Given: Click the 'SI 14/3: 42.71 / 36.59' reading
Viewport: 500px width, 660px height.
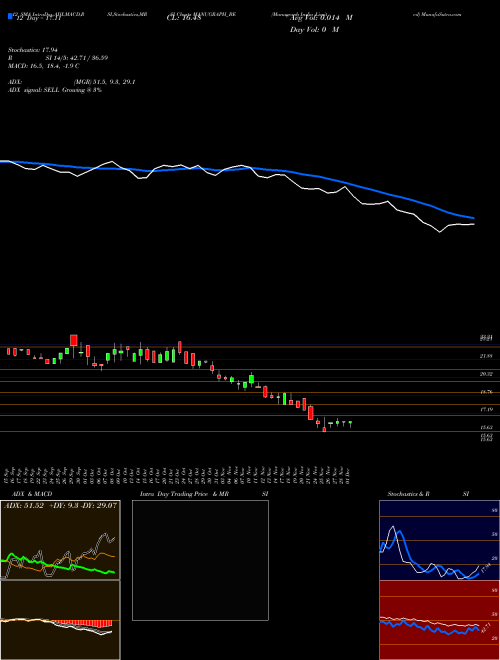Looking at the screenshot, I should point(77,58).
